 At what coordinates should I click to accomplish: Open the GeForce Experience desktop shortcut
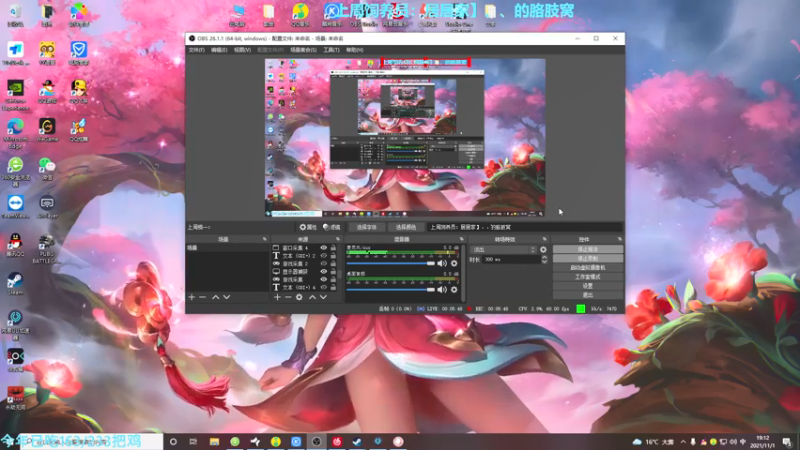(x=15, y=95)
